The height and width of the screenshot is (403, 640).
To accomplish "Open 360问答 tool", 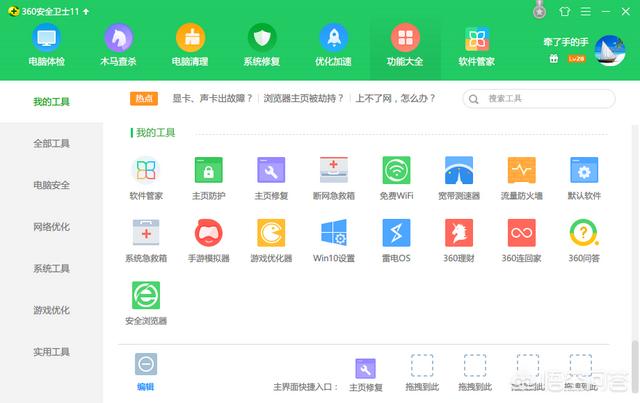I will pos(584,240).
